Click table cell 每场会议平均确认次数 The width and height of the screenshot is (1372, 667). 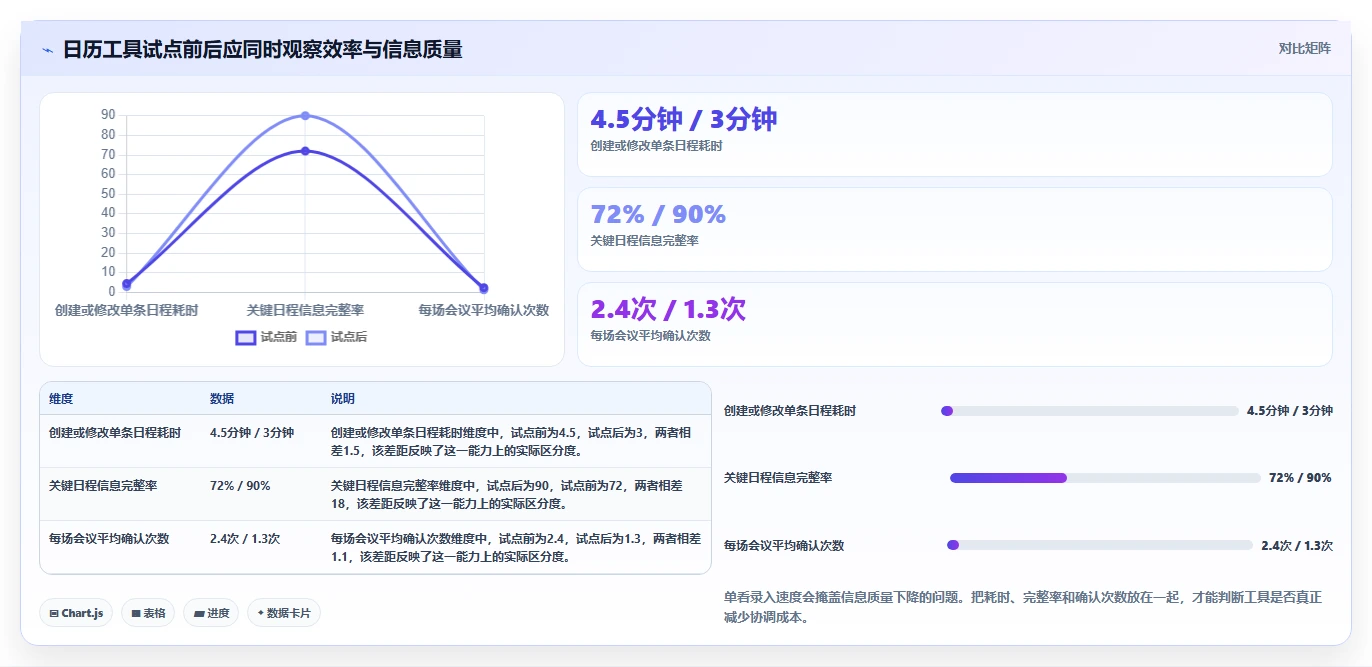tap(109, 539)
